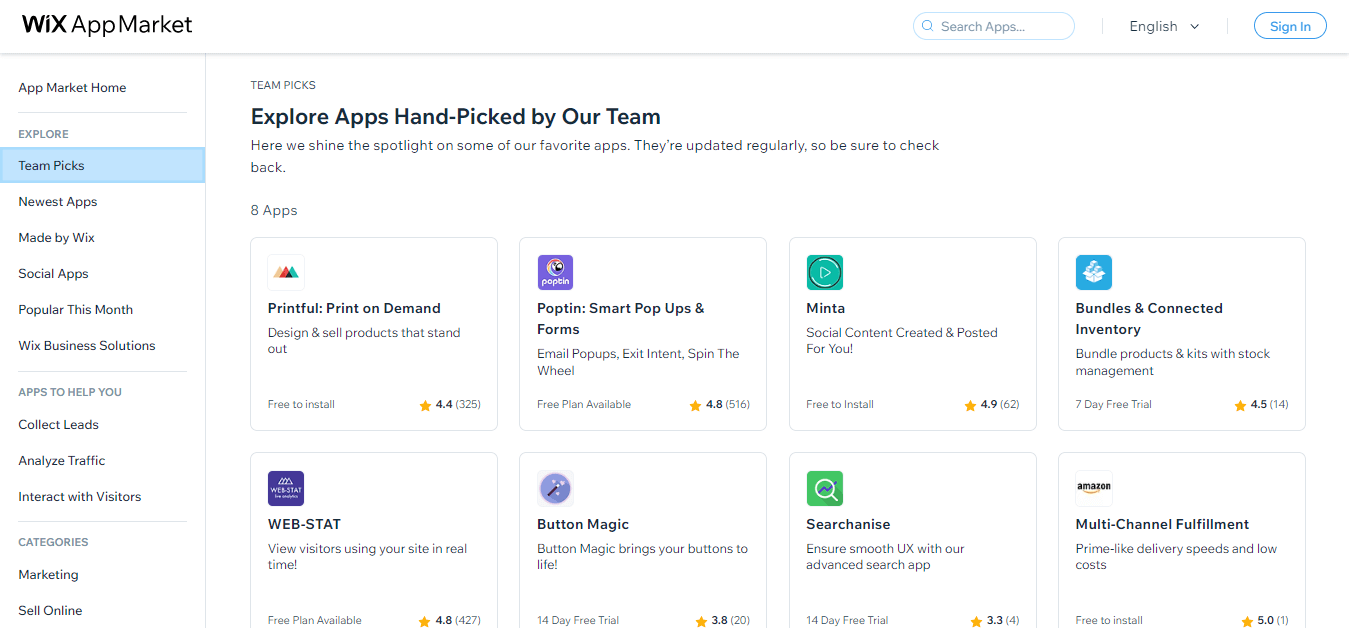Click the WEB-STAT app icon
This screenshot has height=628, width=1349.
coord(286,488)
